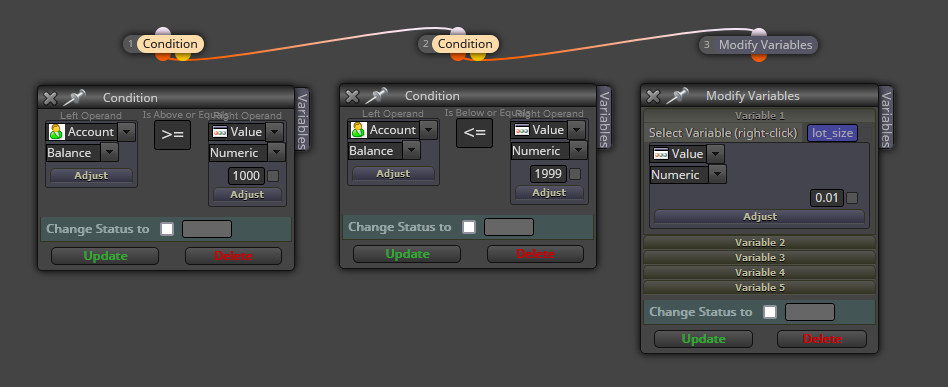This screenshot has height=387, width=948.
Task: Pin the second Condition panel with the pushpin icon
Action: pyautogui.click(x=376, y=96)
